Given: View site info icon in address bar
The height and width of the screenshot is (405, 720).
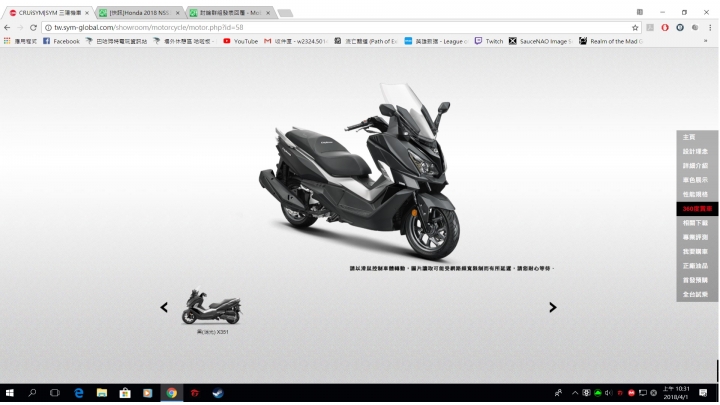Looking at the screenshot, I should (48, 28).
